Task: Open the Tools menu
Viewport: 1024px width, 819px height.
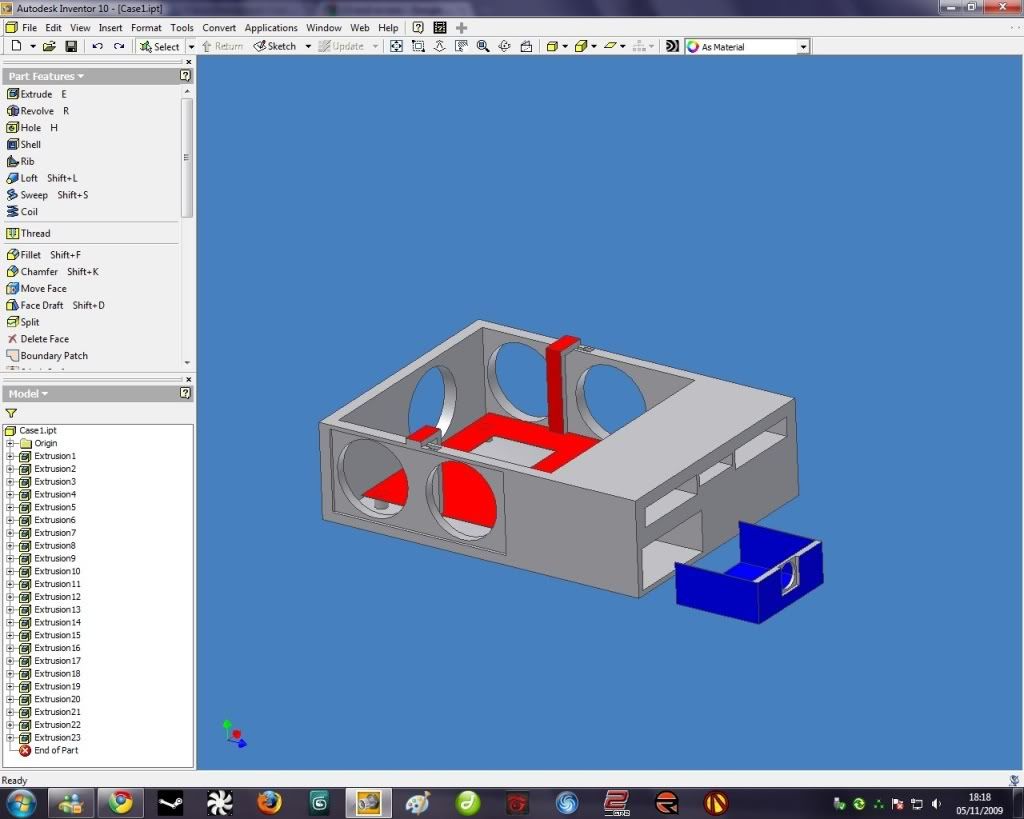Action: (x=182, y=27)
